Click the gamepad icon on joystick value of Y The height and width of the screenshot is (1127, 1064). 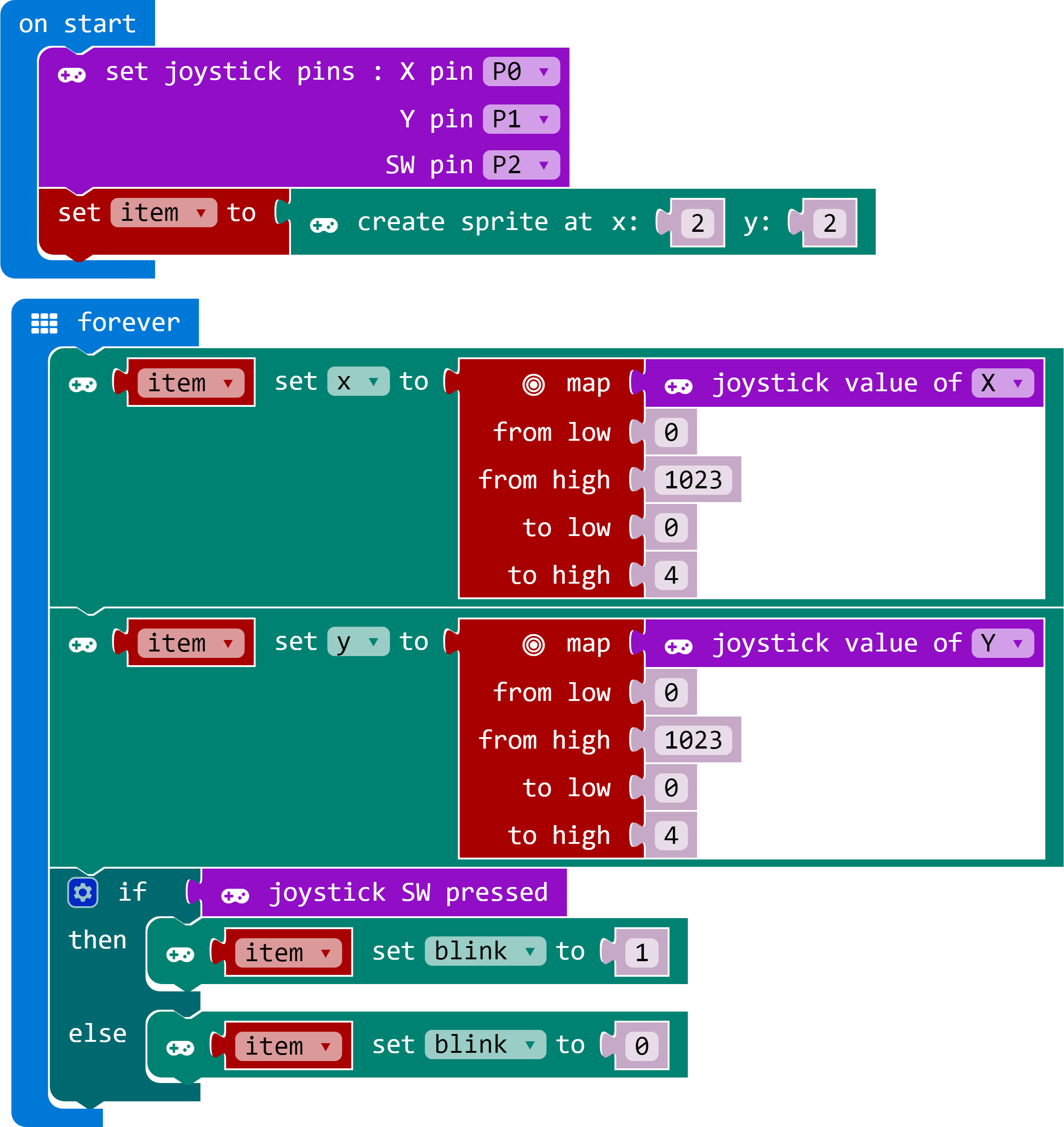[x=678, y=647]
